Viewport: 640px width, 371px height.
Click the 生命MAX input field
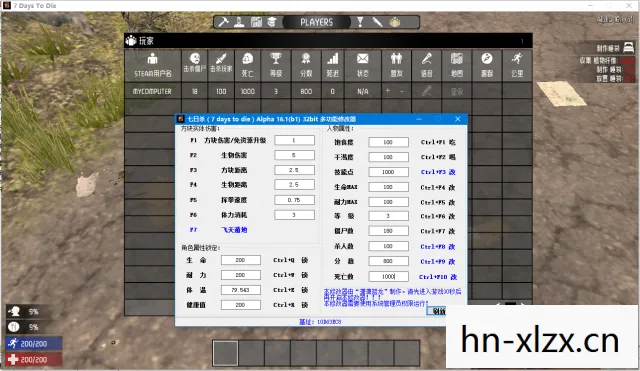coord(388,187)
